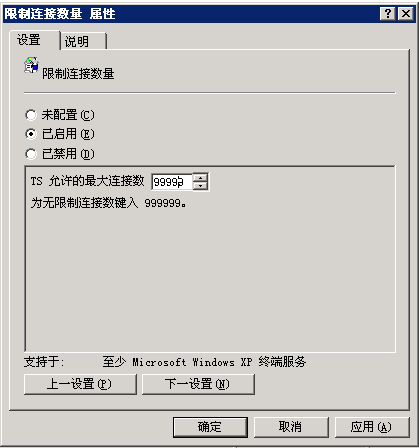Click the policy icon beside 限制连接数量
The width and height of the screenshot is (419, 448).
[x=31, y=65]
